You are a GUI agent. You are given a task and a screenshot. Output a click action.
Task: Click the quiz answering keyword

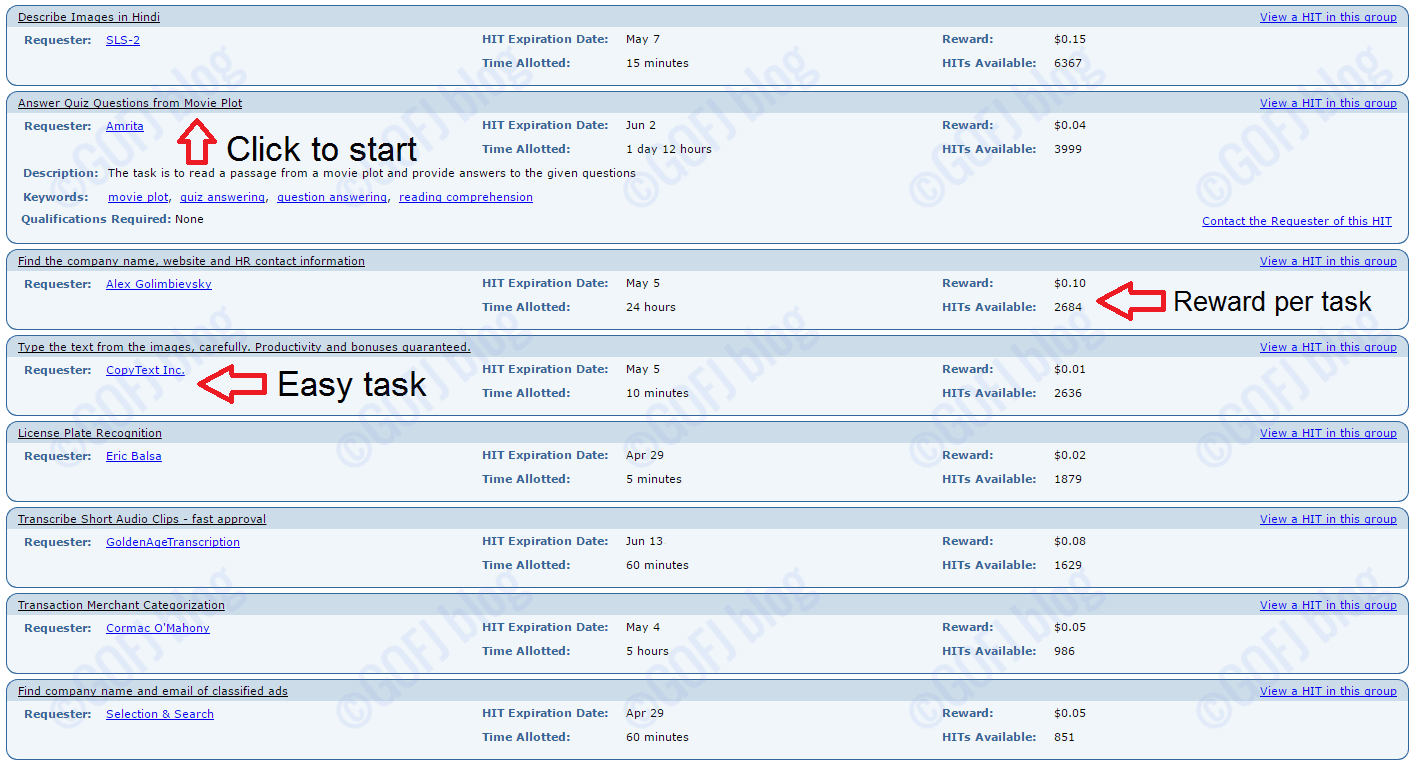(222, 197)
